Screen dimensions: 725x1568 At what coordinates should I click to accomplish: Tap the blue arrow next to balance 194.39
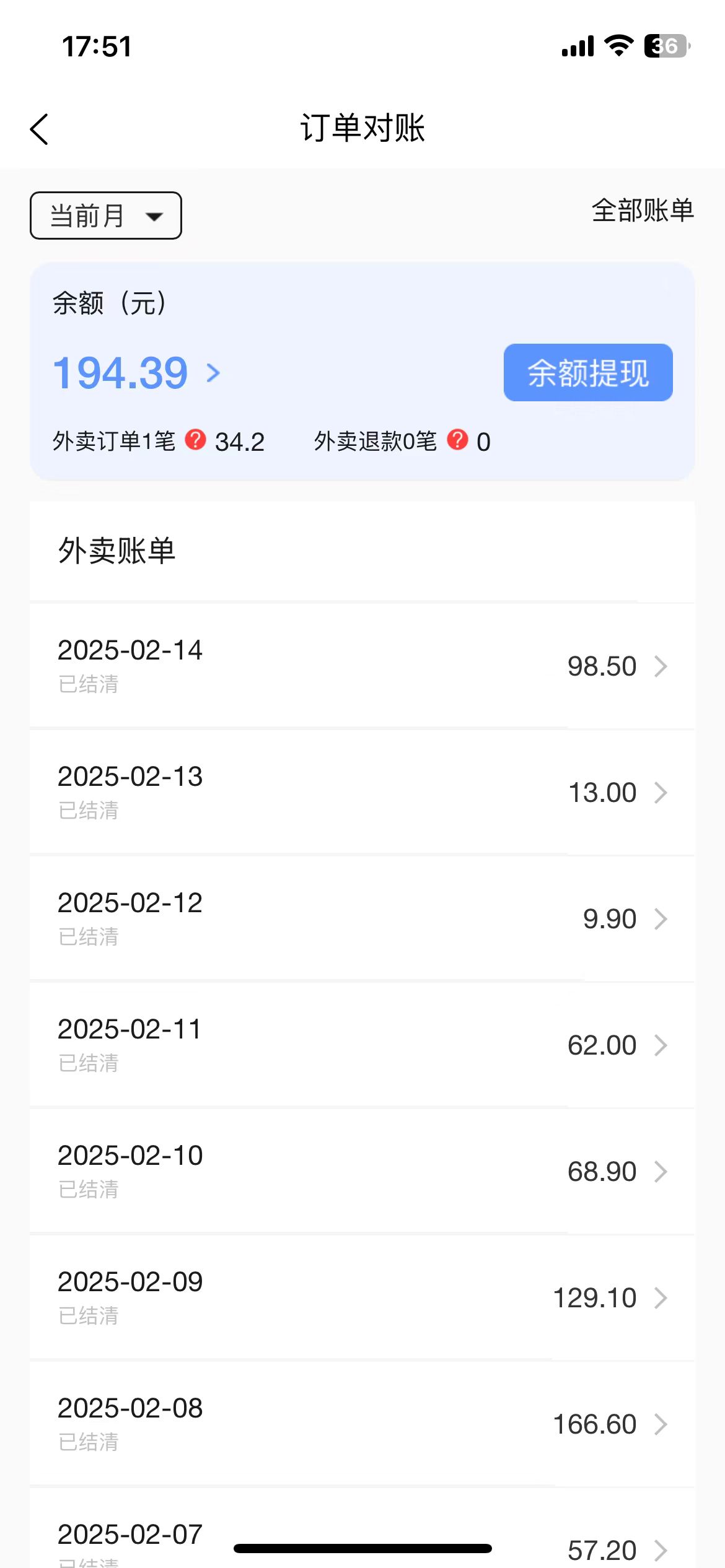213,373
